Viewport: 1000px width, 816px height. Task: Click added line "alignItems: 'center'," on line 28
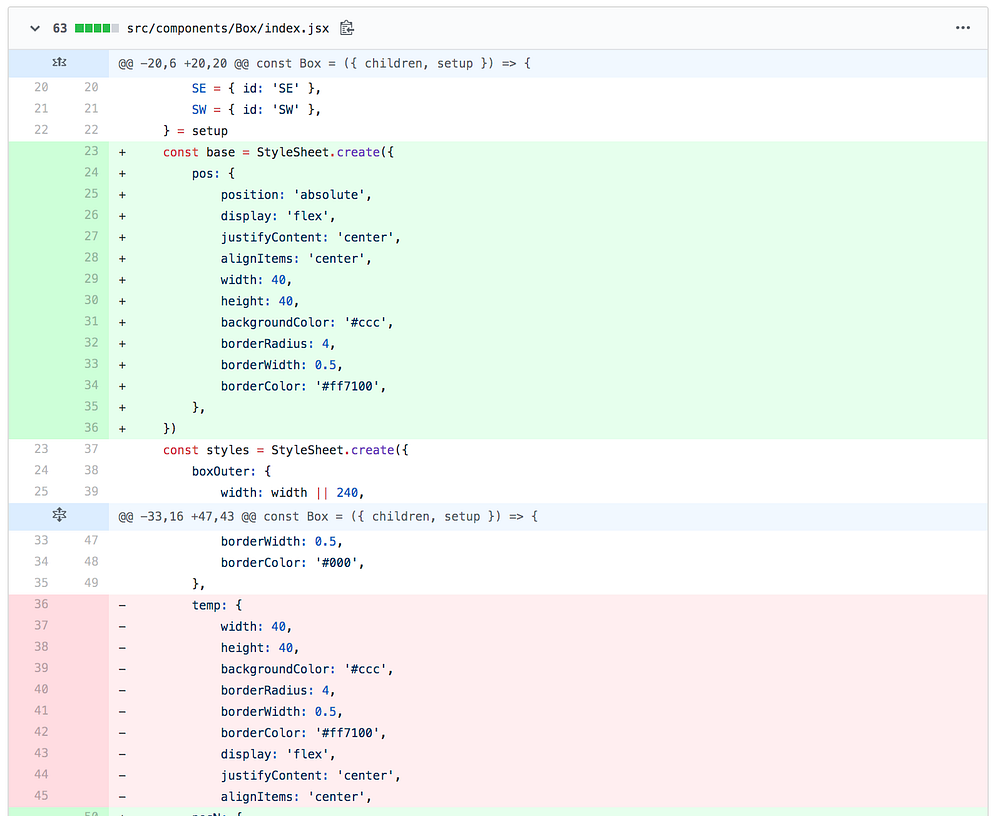296,258
